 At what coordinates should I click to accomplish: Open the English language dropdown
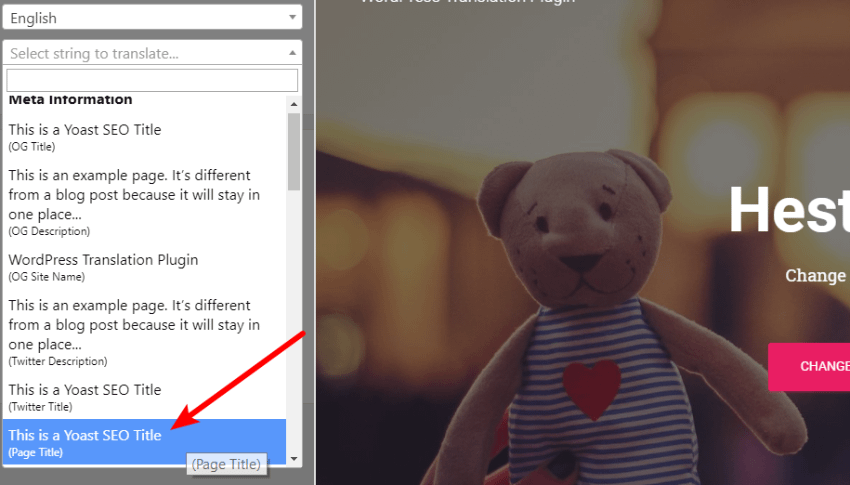tap(152, 18)
